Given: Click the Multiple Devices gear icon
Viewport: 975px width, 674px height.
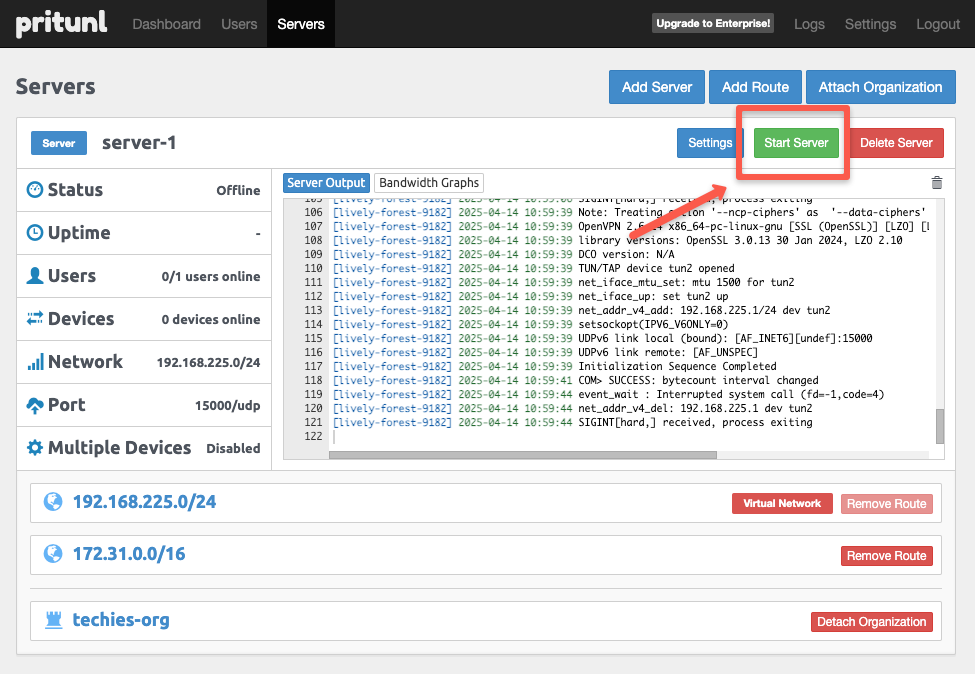Looking at the screenshot, I should (x=35, y=448).
